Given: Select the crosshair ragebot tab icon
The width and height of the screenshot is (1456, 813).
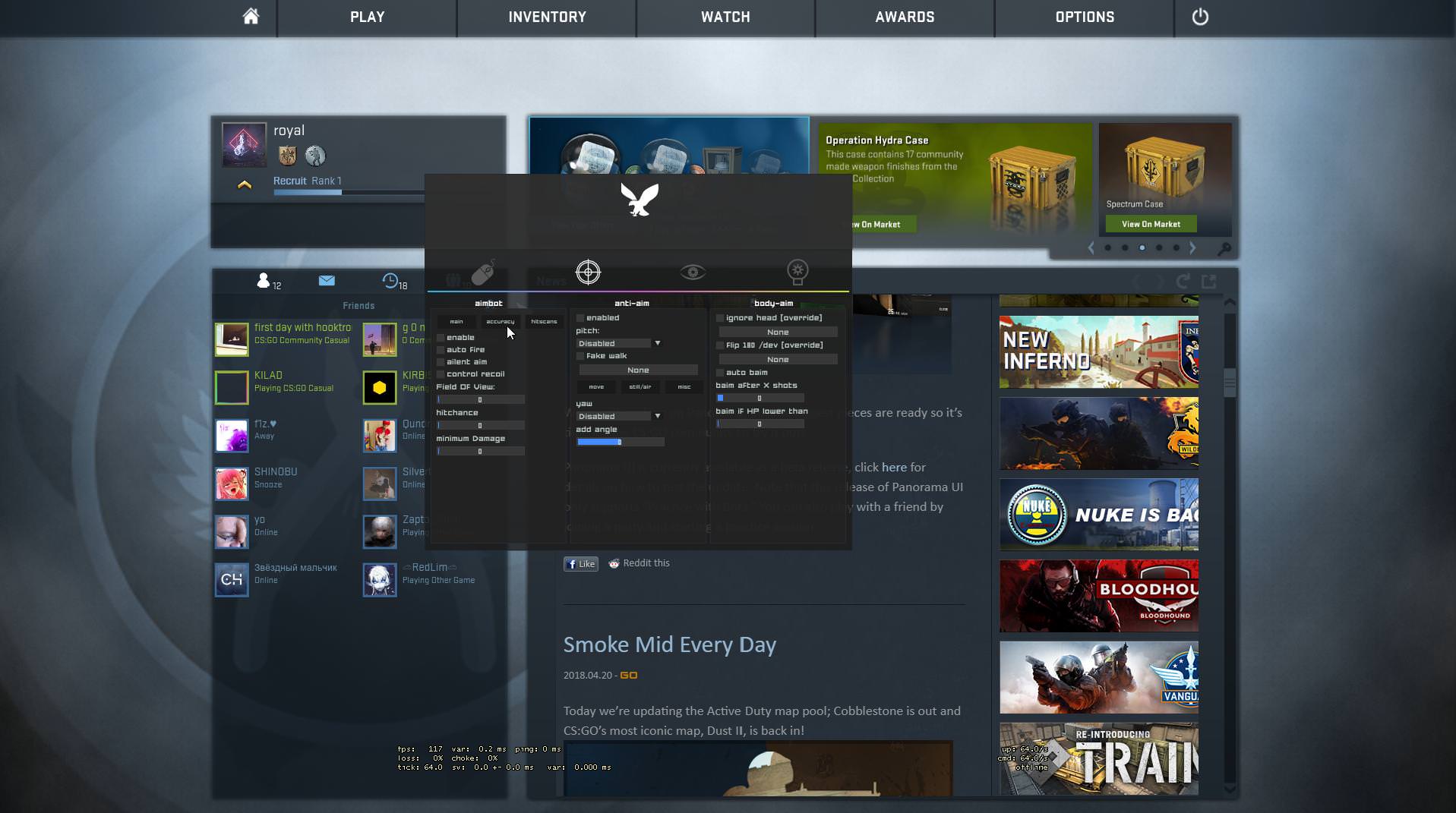Looking at the screenshot, I should coord(588,272).
